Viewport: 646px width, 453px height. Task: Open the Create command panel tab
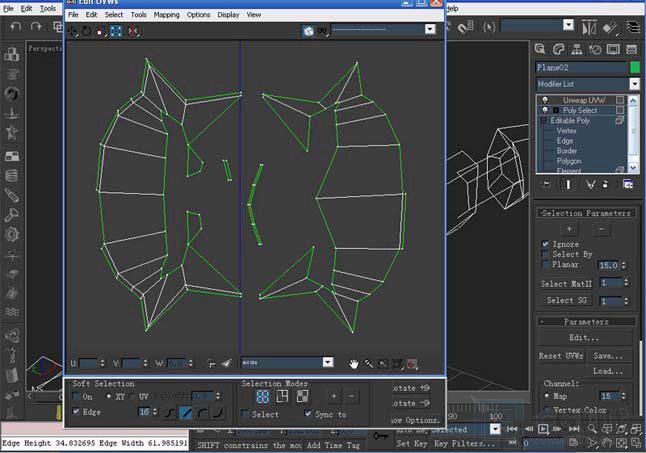(540, 49)
